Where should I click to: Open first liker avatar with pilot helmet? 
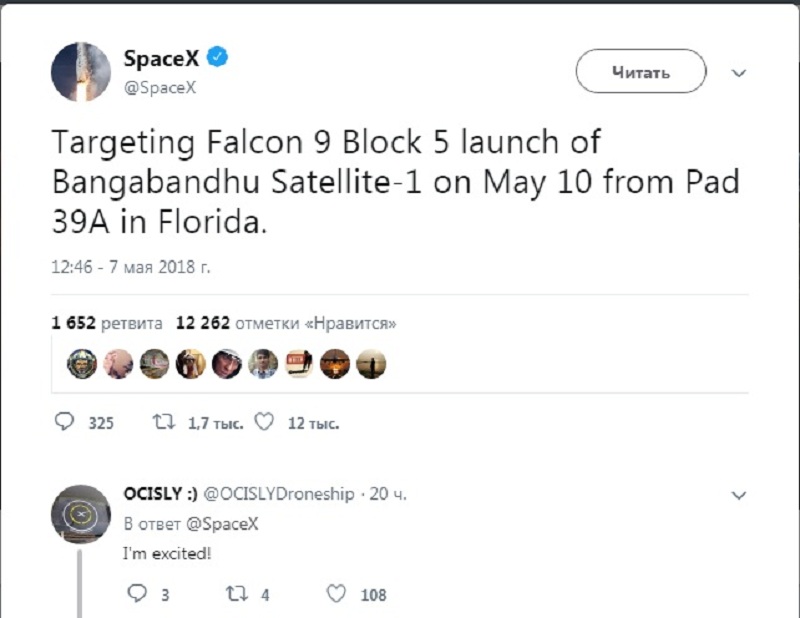[82, 364]
